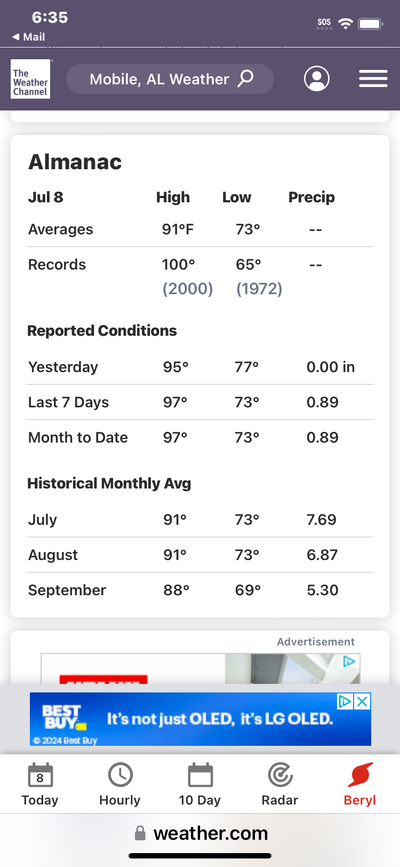Open The Weather Channel logo home
The image size is (400, 867).
(x=30, y=79)
